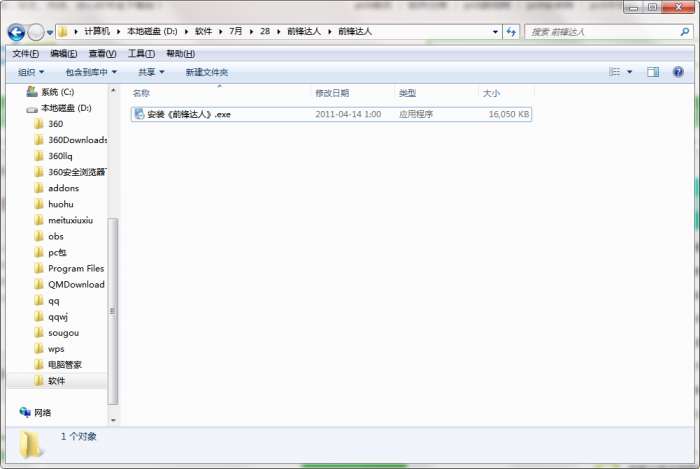The image size is (700, 469).
Task: Open the 共享 dropdown
Action: coord(151,72)
